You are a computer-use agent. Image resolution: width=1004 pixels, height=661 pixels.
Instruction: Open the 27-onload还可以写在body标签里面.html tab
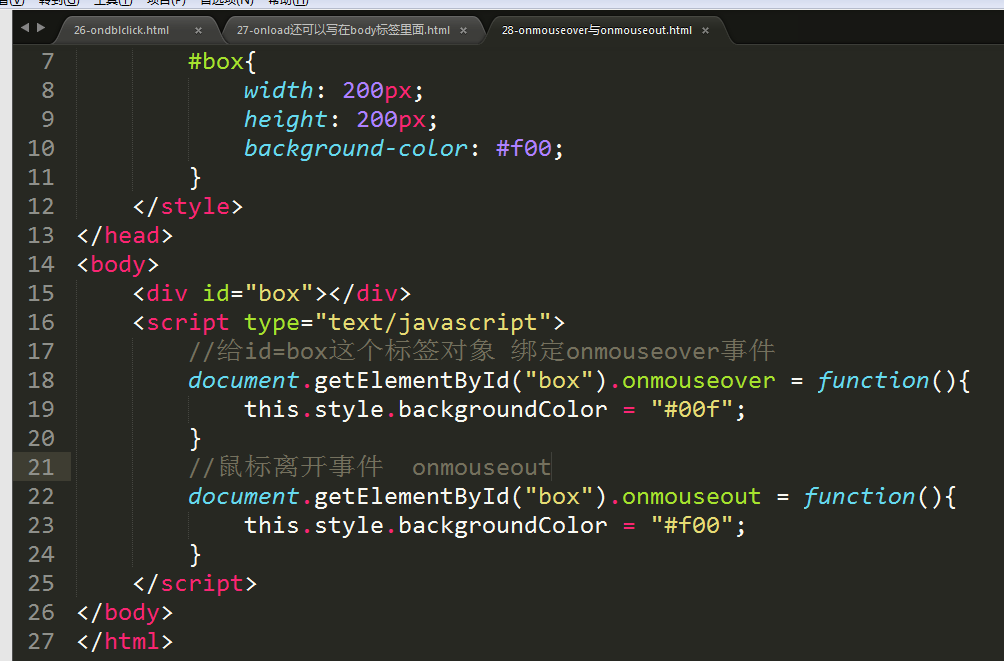tap(343, 30)
